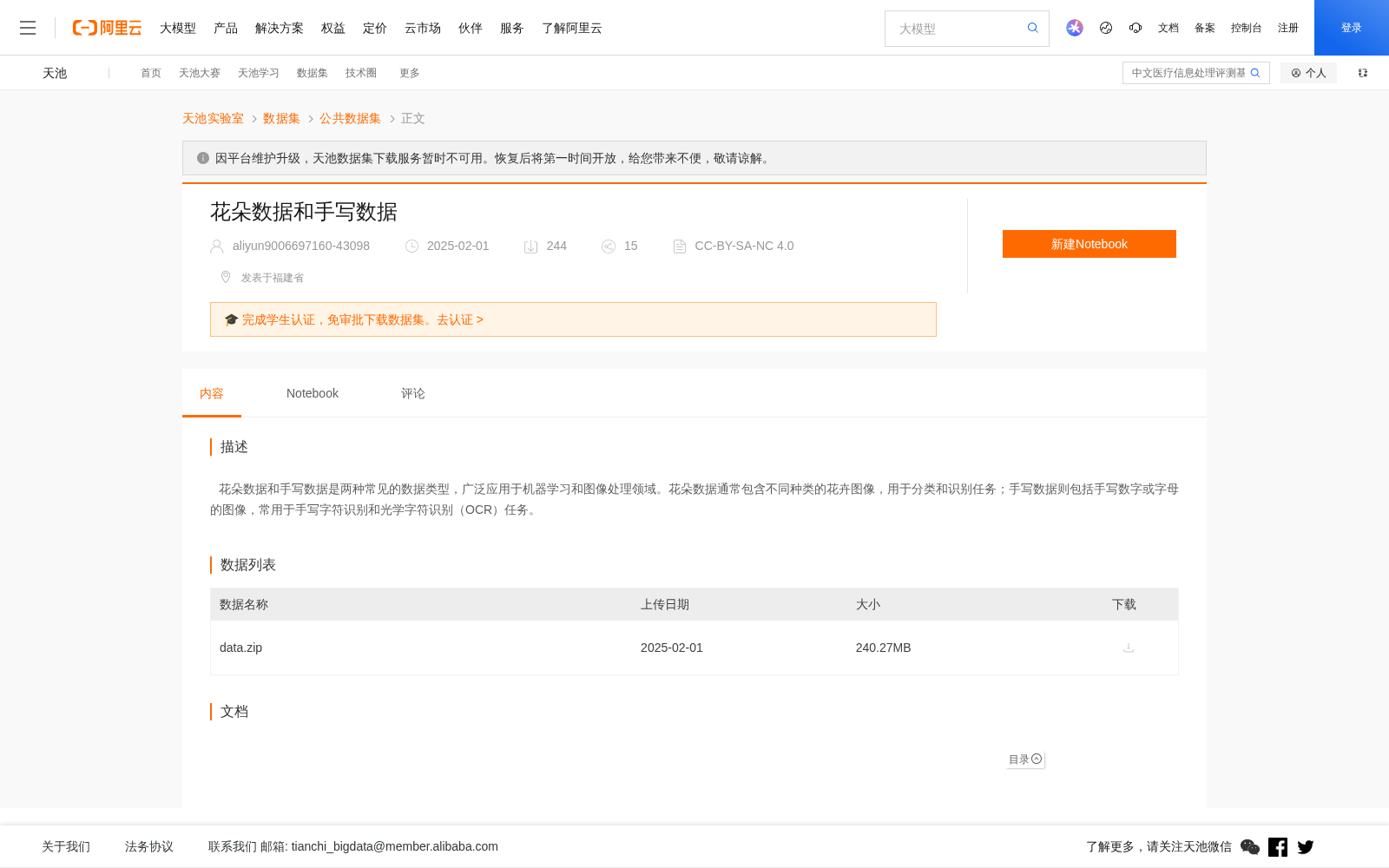
Task: Click the Alibaba Cloud logo
Action: click(107, 28)
